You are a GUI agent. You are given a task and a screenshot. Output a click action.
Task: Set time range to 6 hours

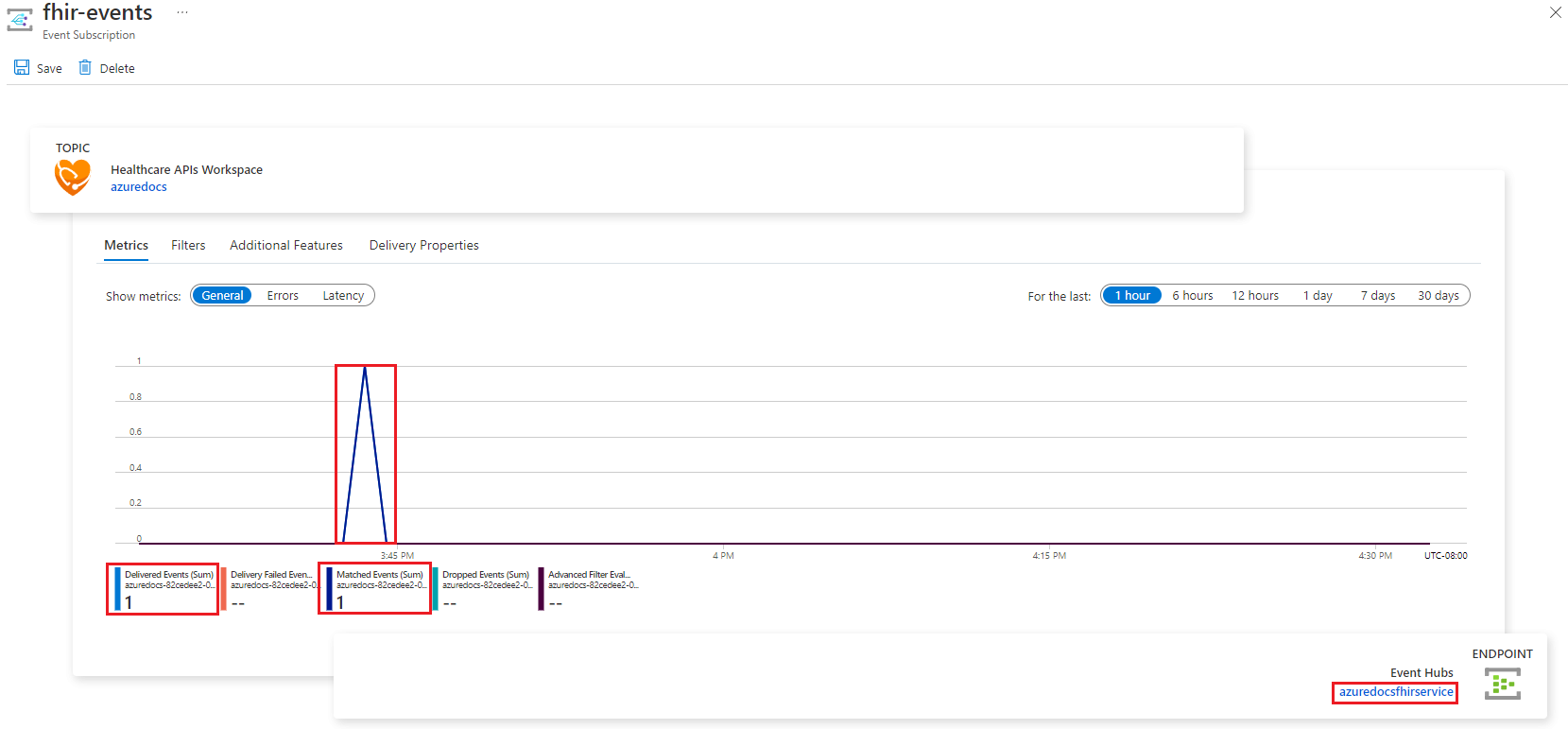click(1192, 296)
